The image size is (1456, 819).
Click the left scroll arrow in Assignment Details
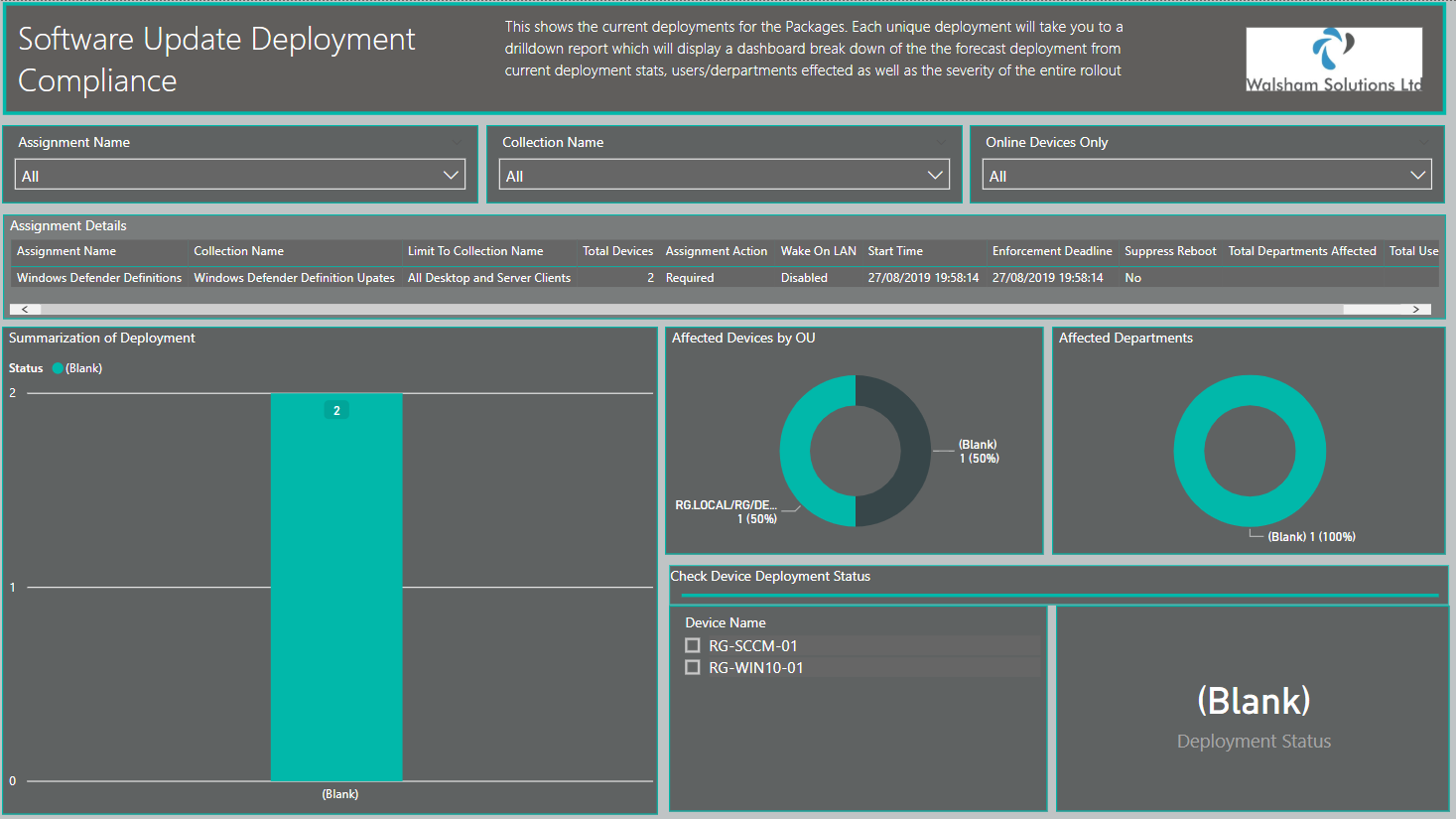pos(25,310)
